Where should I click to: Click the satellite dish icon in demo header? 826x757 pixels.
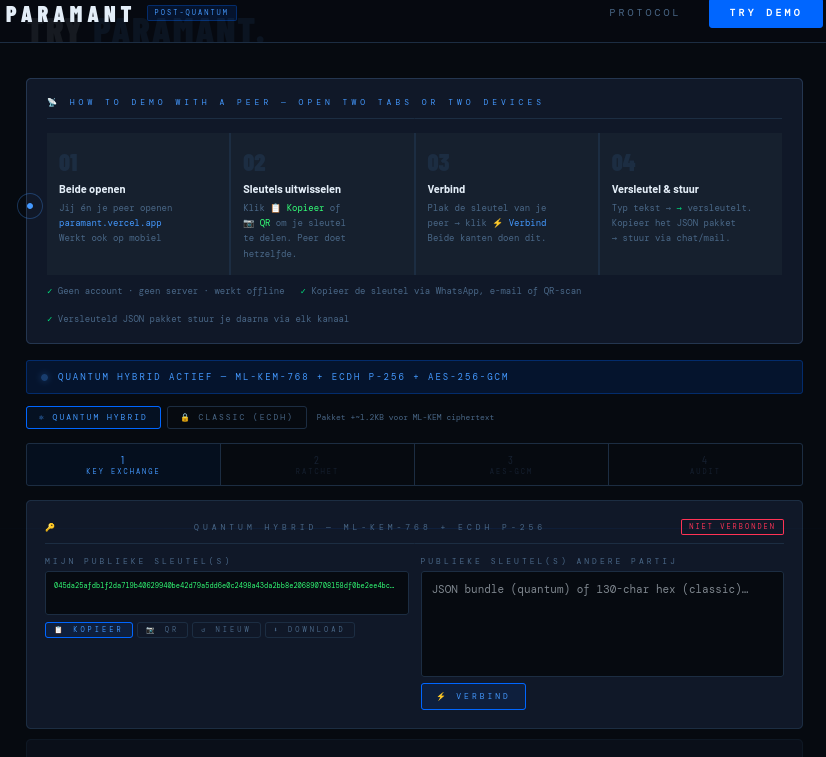(x=52, y=102)
